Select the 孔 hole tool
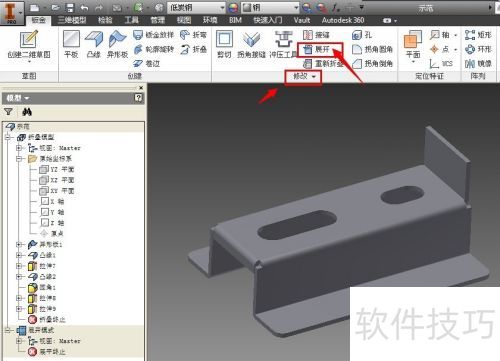 [362, 35]
